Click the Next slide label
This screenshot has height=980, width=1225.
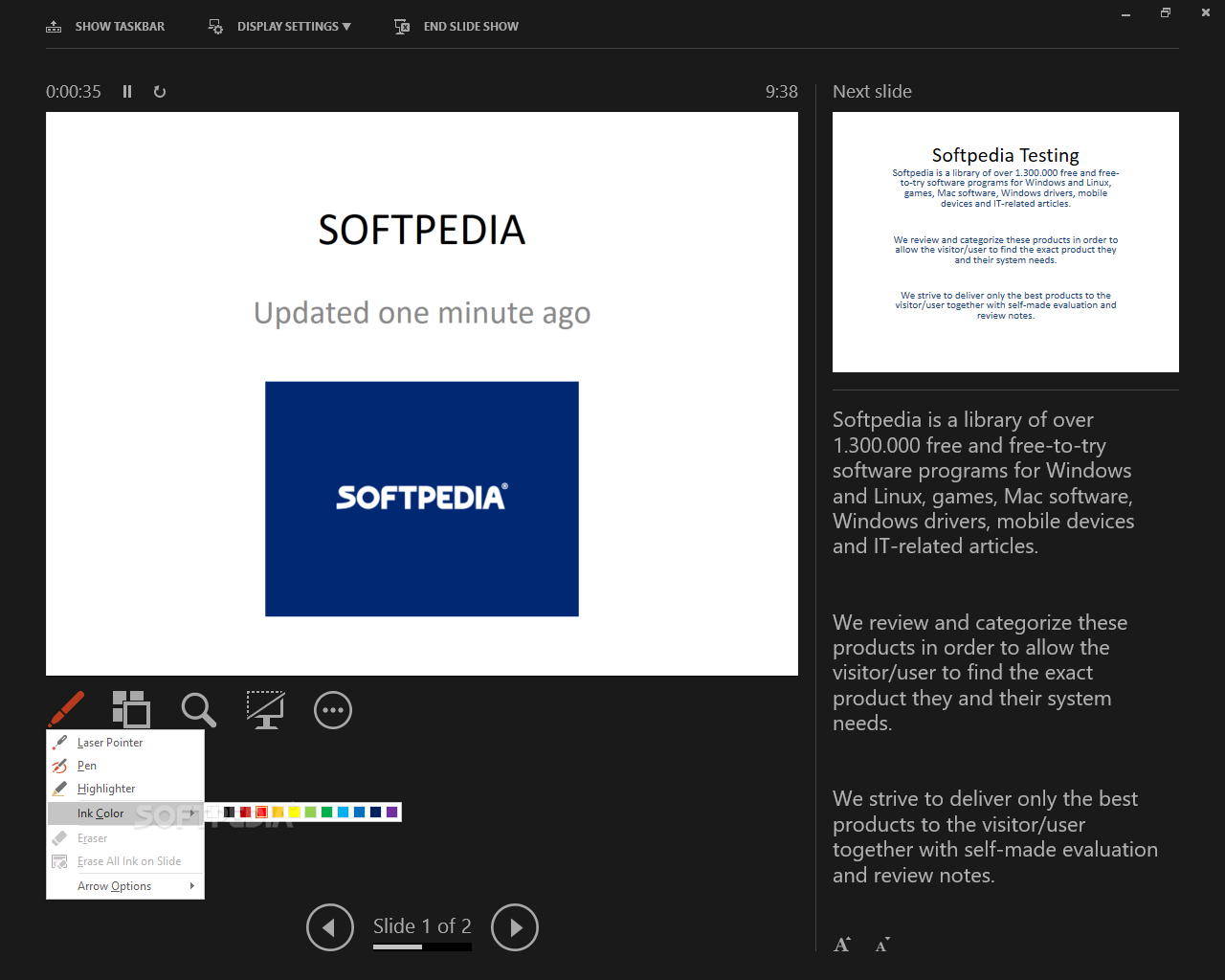click(872, 92)
